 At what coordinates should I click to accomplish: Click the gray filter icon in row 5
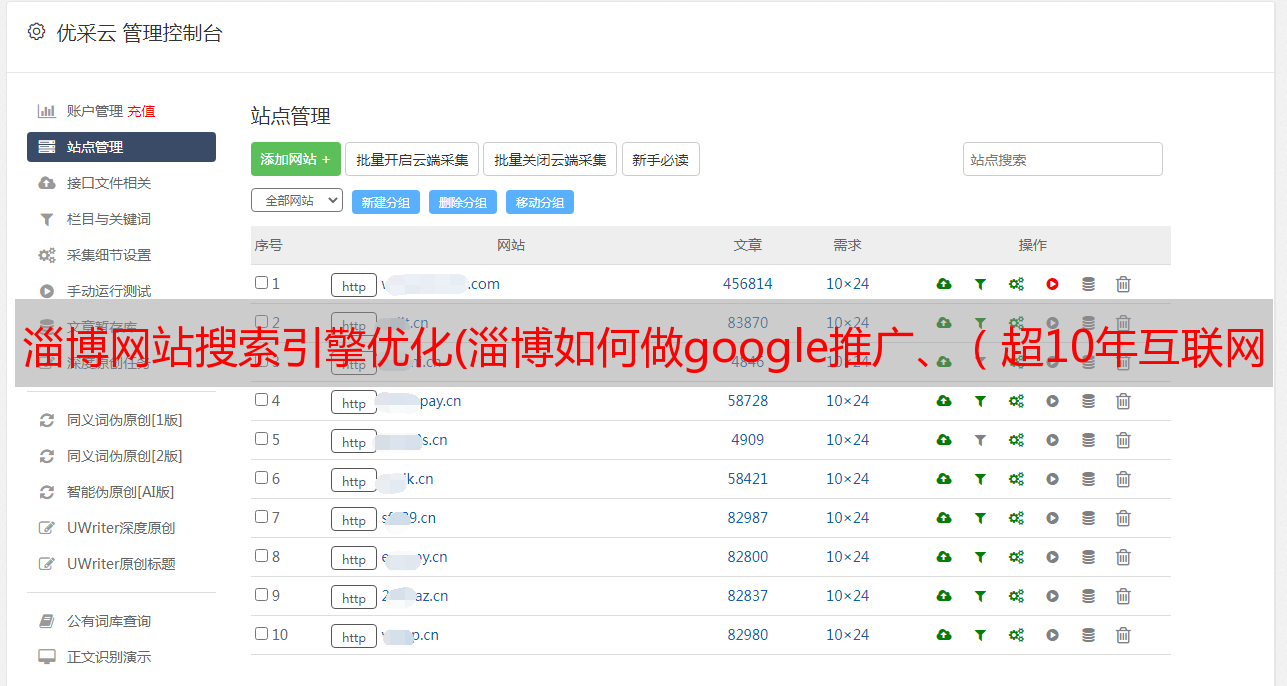tap(980, 440)
